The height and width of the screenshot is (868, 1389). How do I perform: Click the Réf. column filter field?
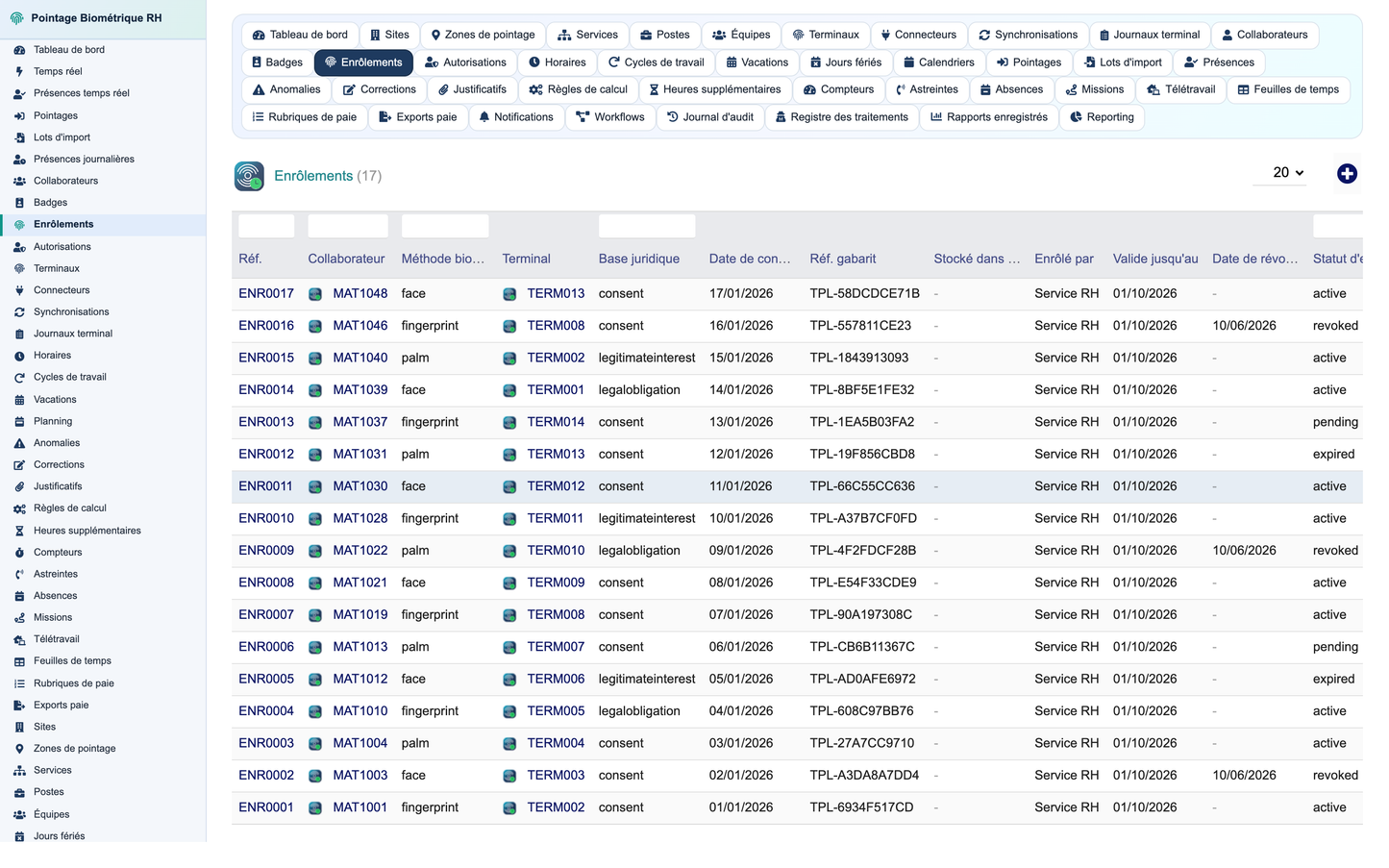click(x=266, y=226)
